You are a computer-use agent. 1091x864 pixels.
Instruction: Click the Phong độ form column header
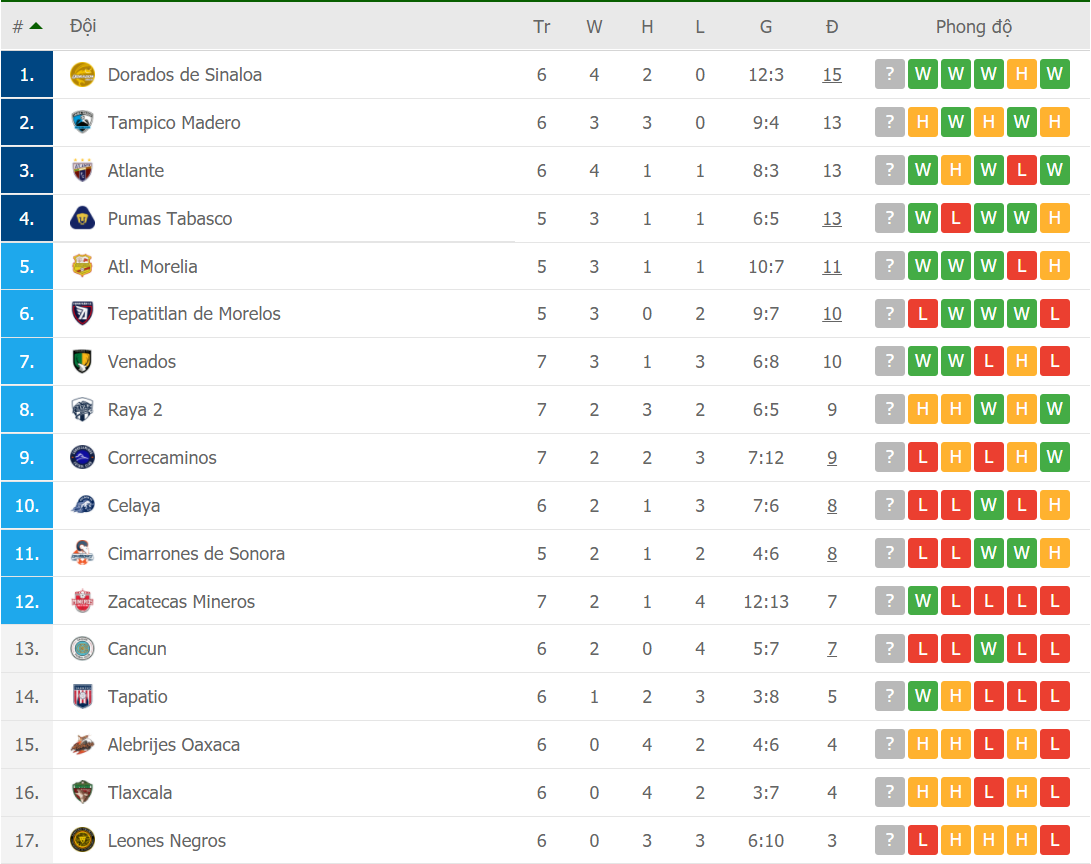(x=973, y=27)
